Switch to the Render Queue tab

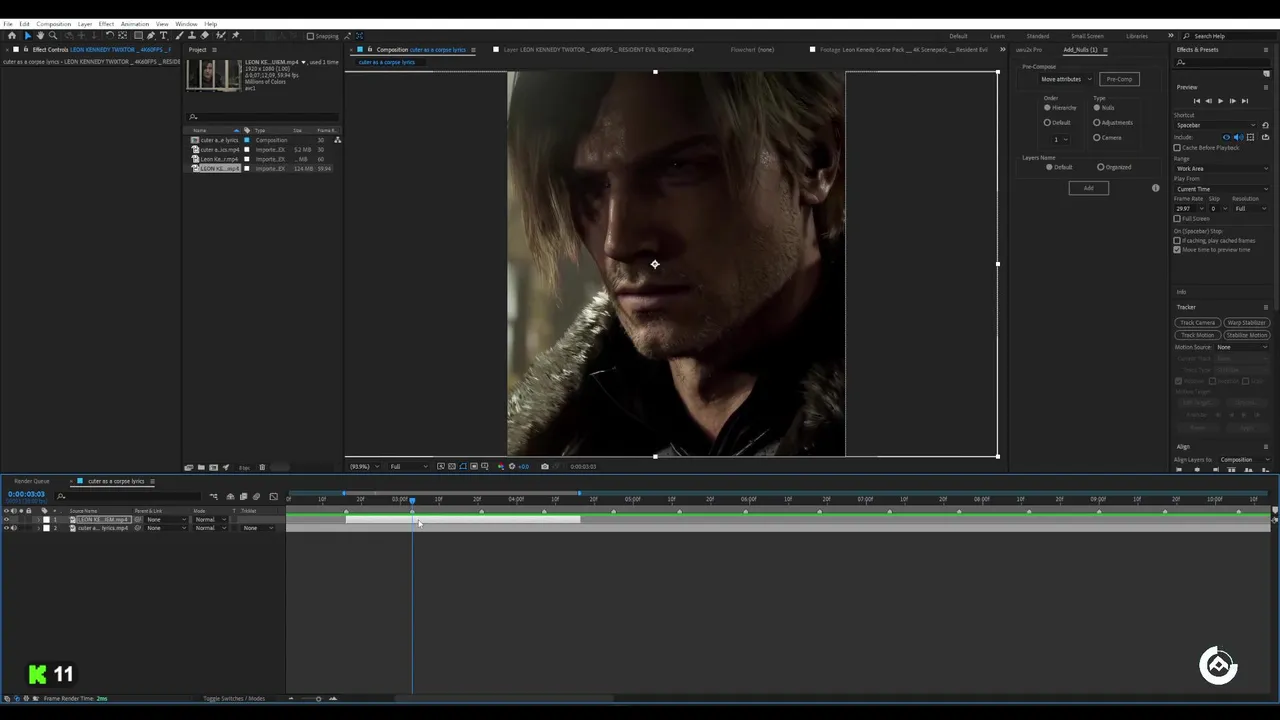pyautogui.click(x=32, y=481)
